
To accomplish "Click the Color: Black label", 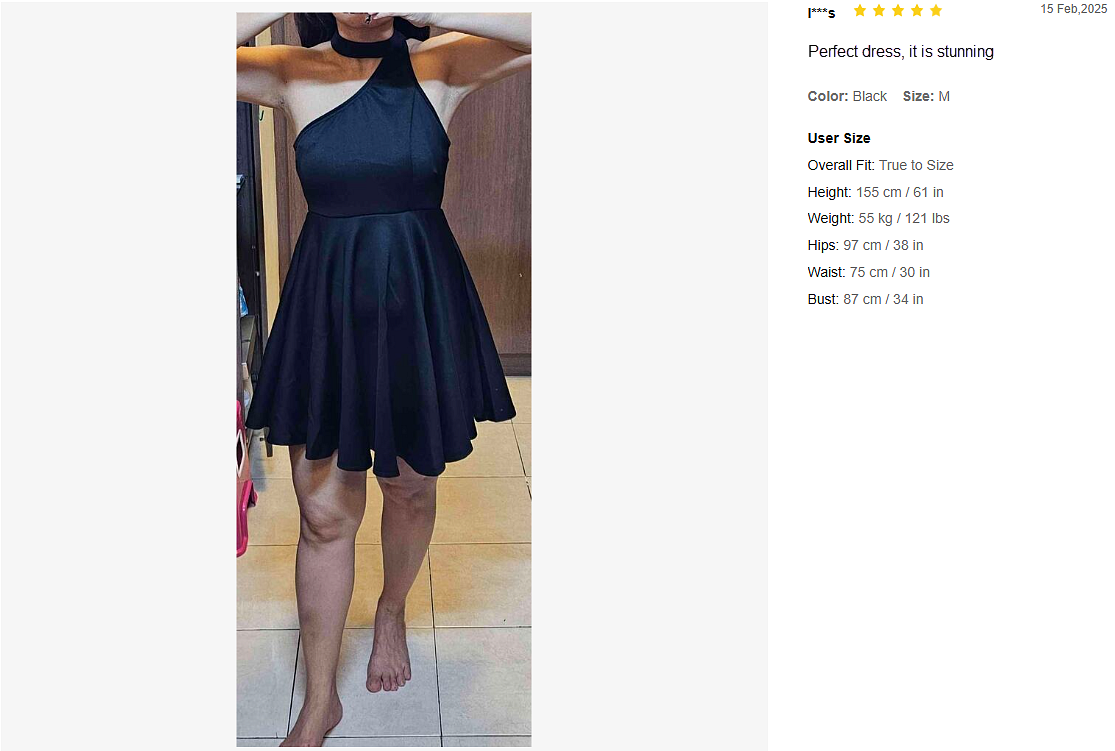I will [x=847, y=96].
